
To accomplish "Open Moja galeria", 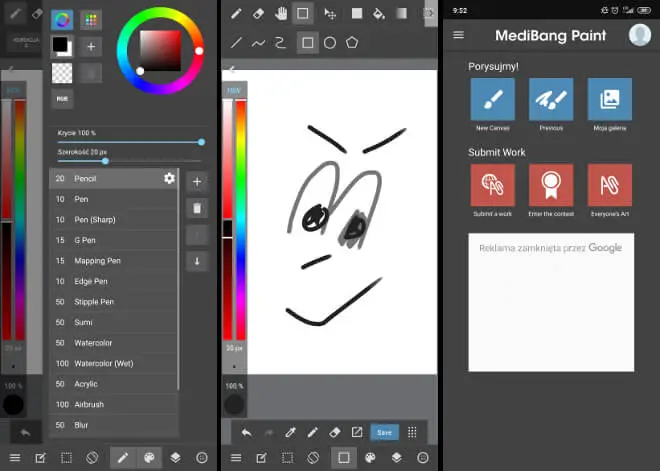I will [609, 99].
